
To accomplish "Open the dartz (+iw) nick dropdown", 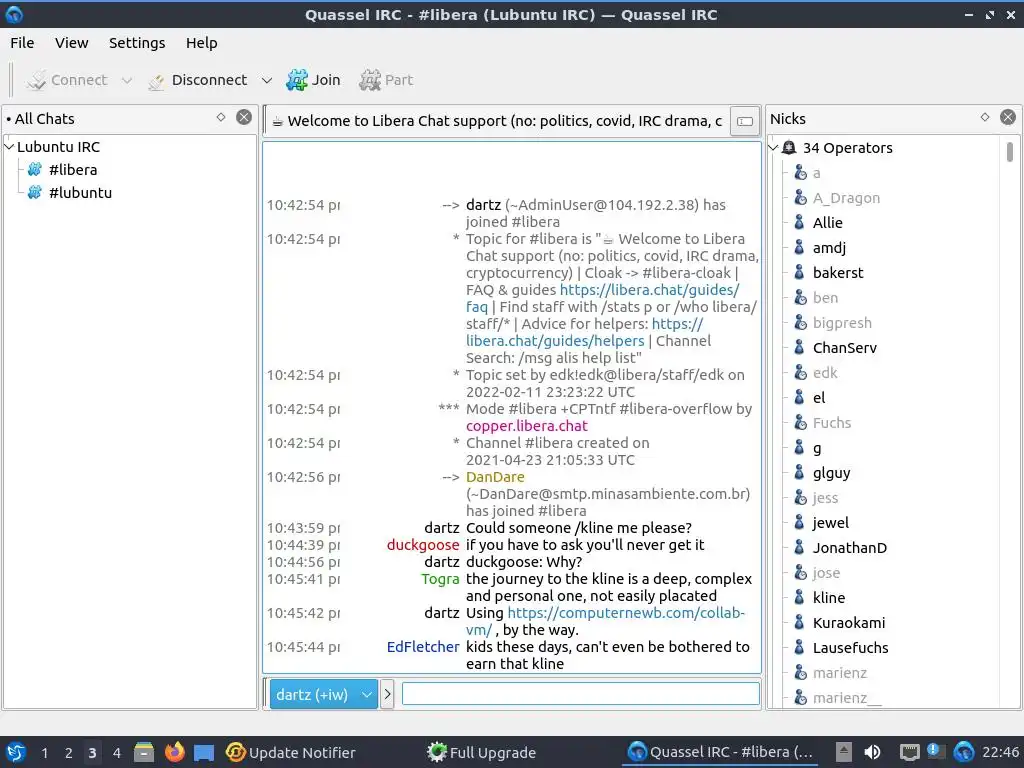I will pos(323,694).
